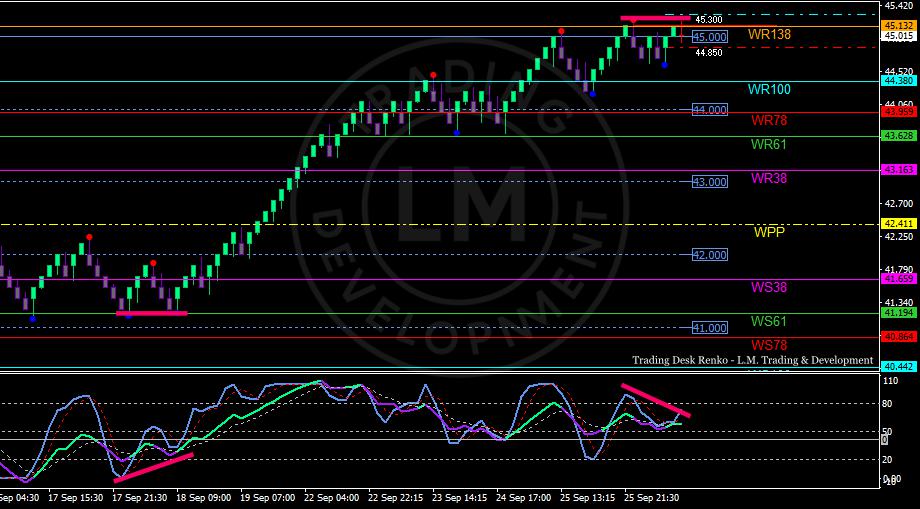The height and width of the screenshot is (509, 920).
Task: Click the 45.132 orange price tag
Action: (x=898, y=25)
